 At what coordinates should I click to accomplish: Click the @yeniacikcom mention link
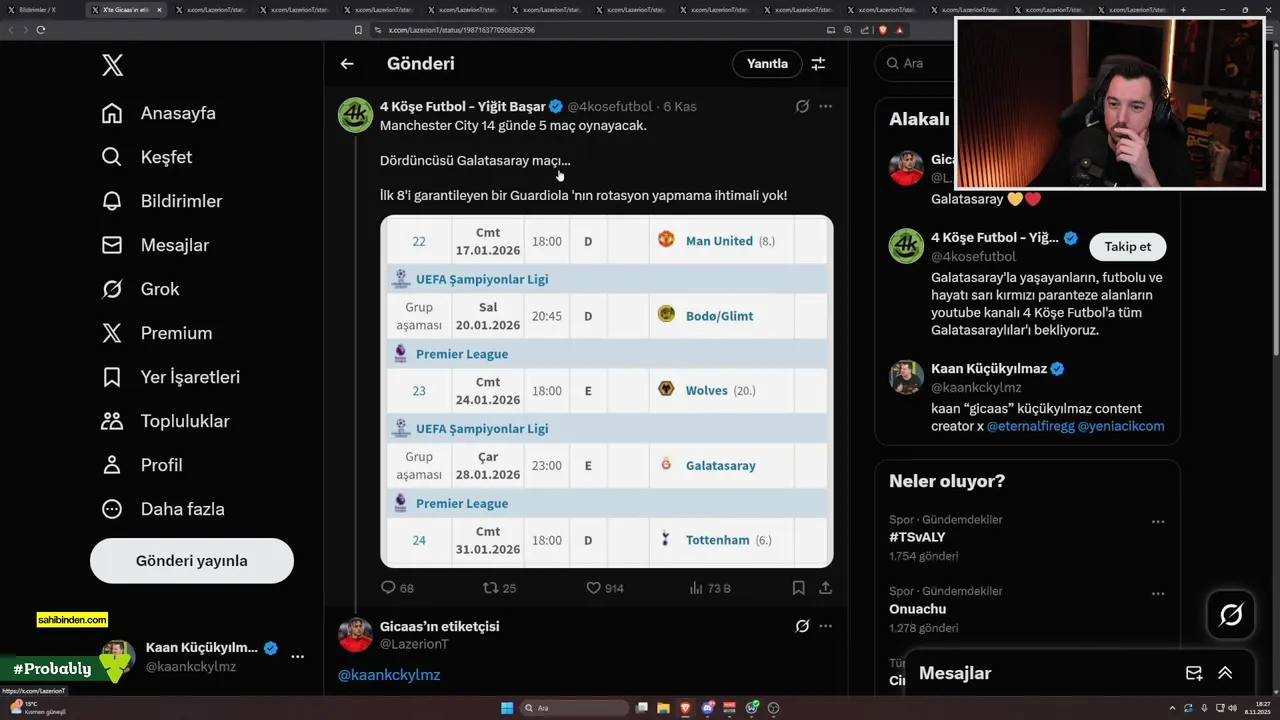click(x=1121, y=426)
